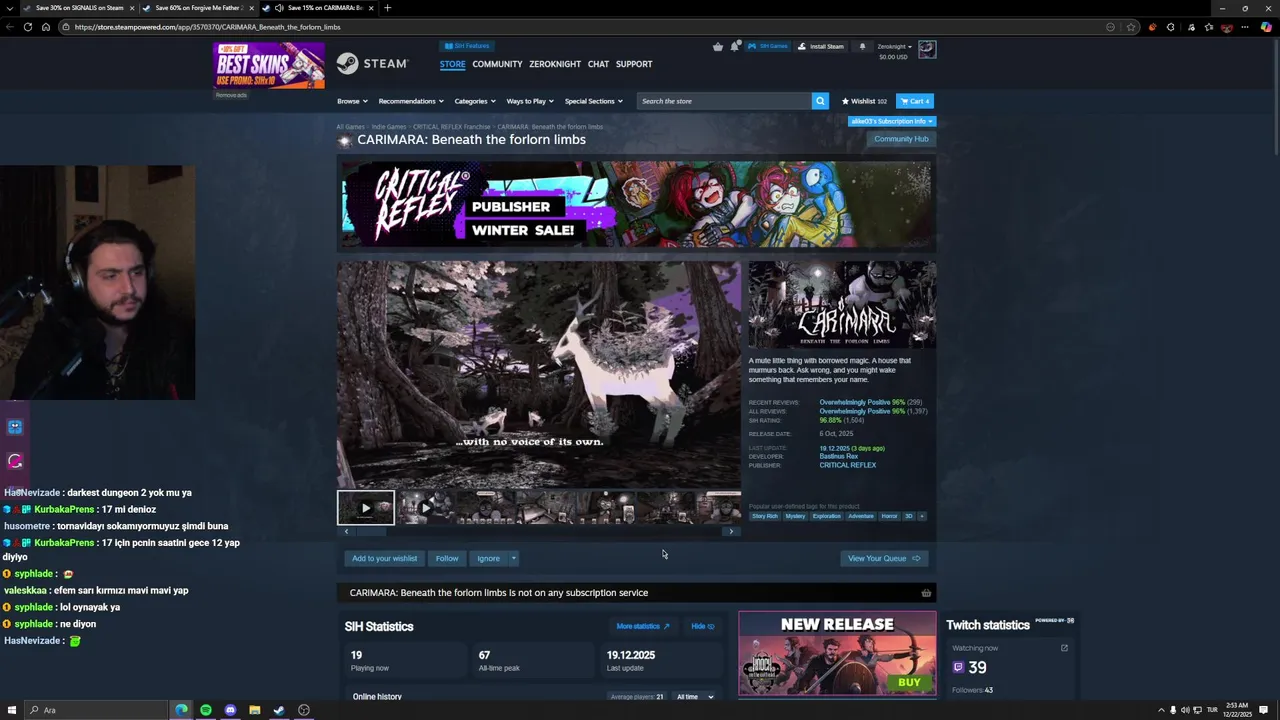
Task: Click the Horror tag
Action: click(x=889, y=516)
